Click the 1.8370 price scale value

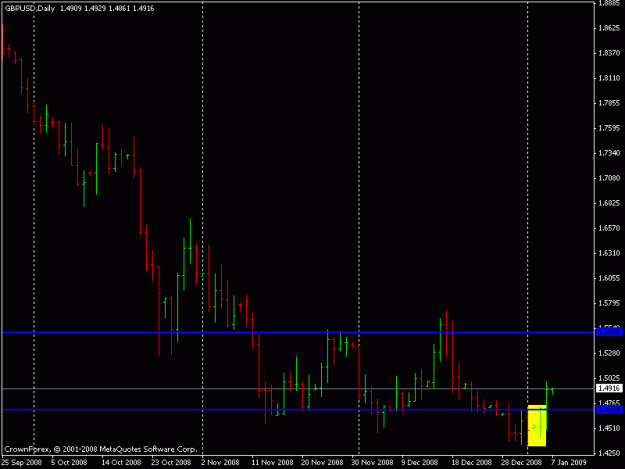click(609, 53)
